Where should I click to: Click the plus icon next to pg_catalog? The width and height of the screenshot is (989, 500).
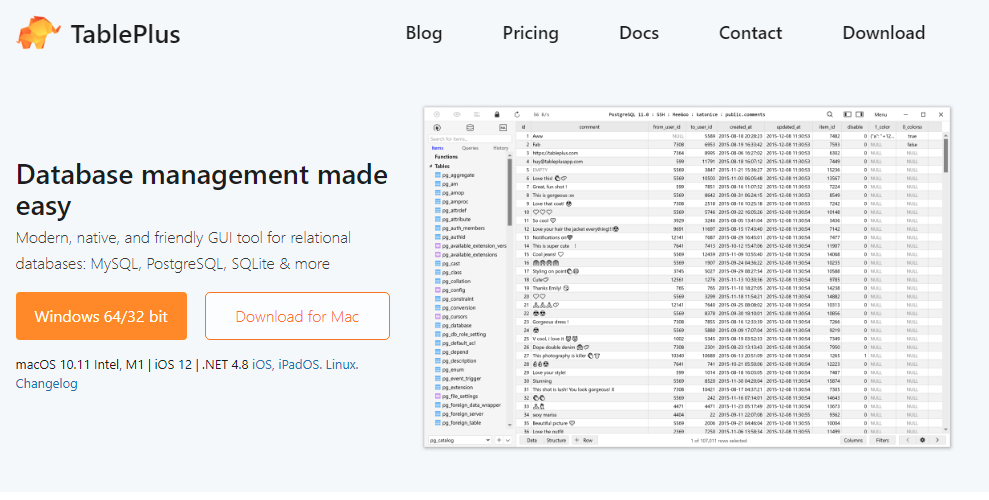click(x=499, y=440)
